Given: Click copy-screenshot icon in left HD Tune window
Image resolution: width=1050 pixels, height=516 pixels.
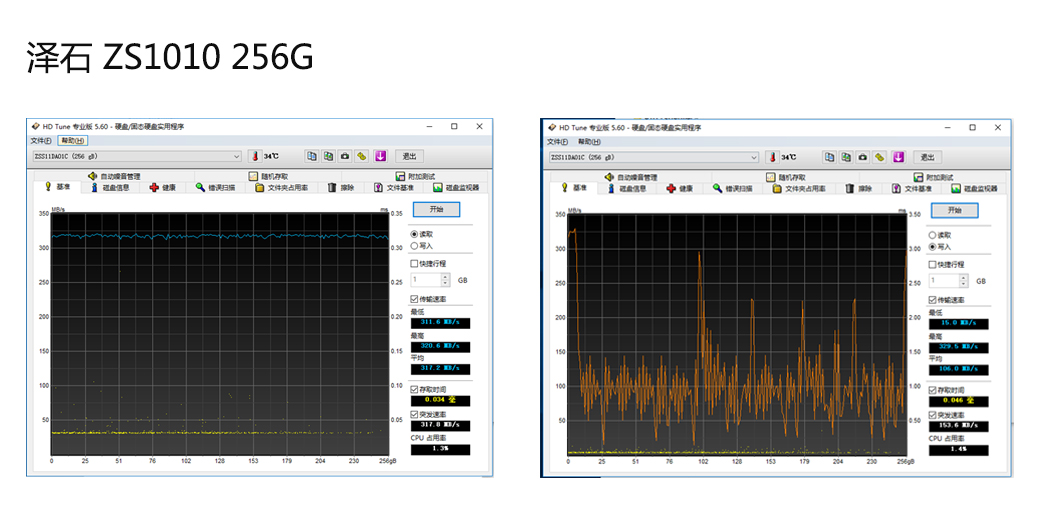Looking at the screenshot, I should pyautogui.click(x=328, y=156).
